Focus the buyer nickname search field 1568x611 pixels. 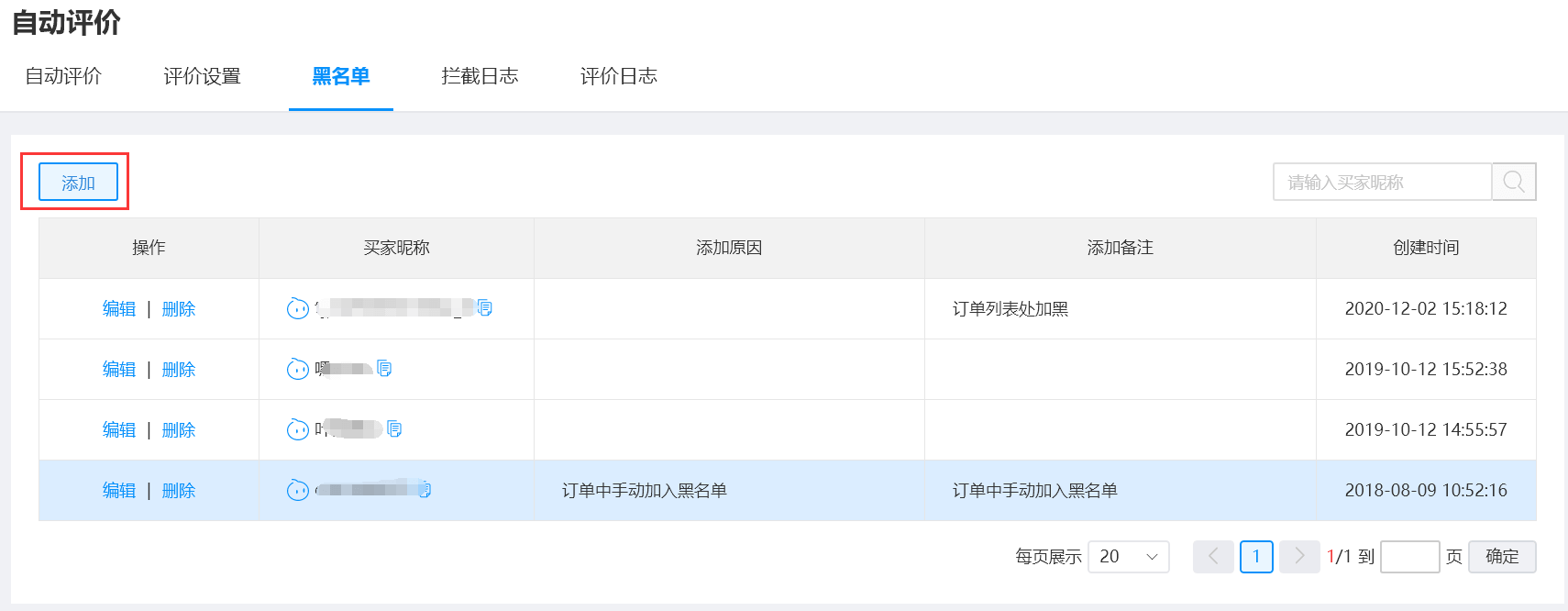point(1382,182)
